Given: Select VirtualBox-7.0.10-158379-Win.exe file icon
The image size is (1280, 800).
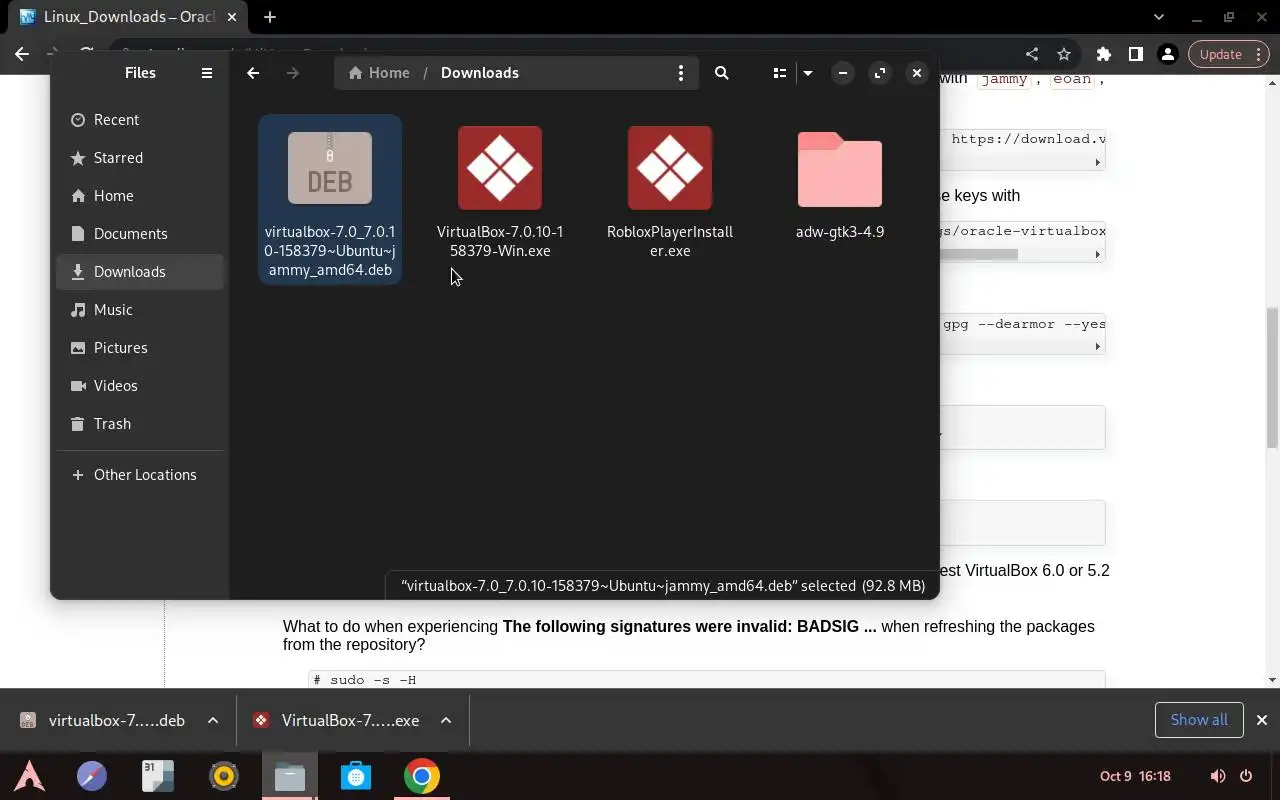Looking at the screenshot, I should [500, 168].
